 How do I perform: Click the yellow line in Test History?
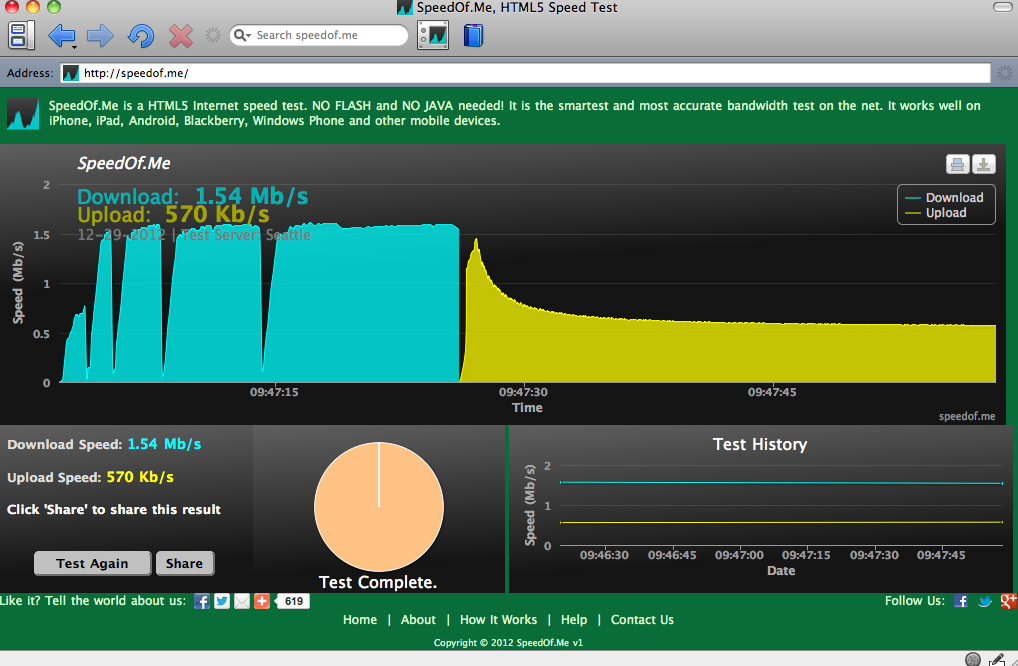tap(781, 523)
